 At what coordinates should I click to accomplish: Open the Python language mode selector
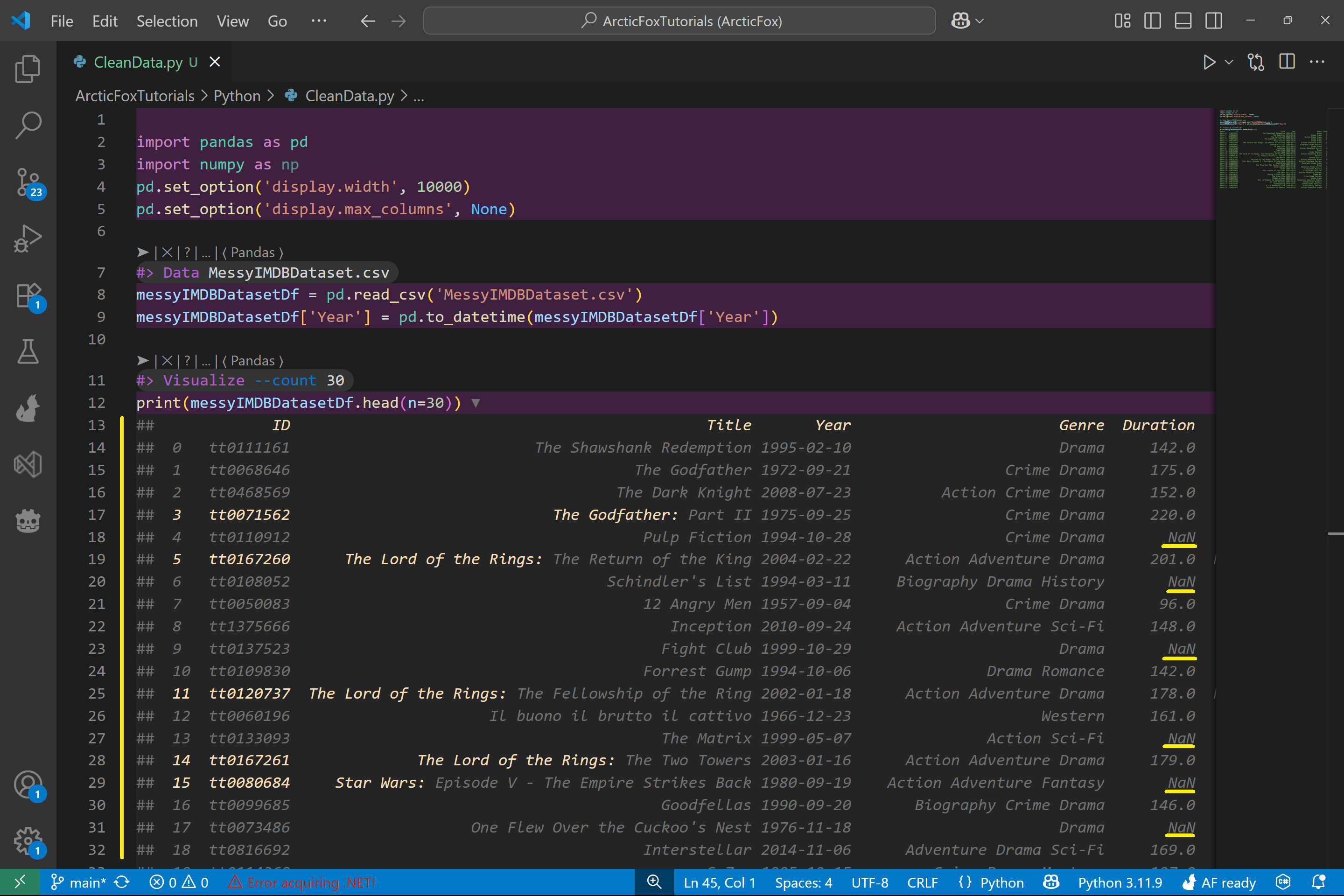pos(1002,882)
